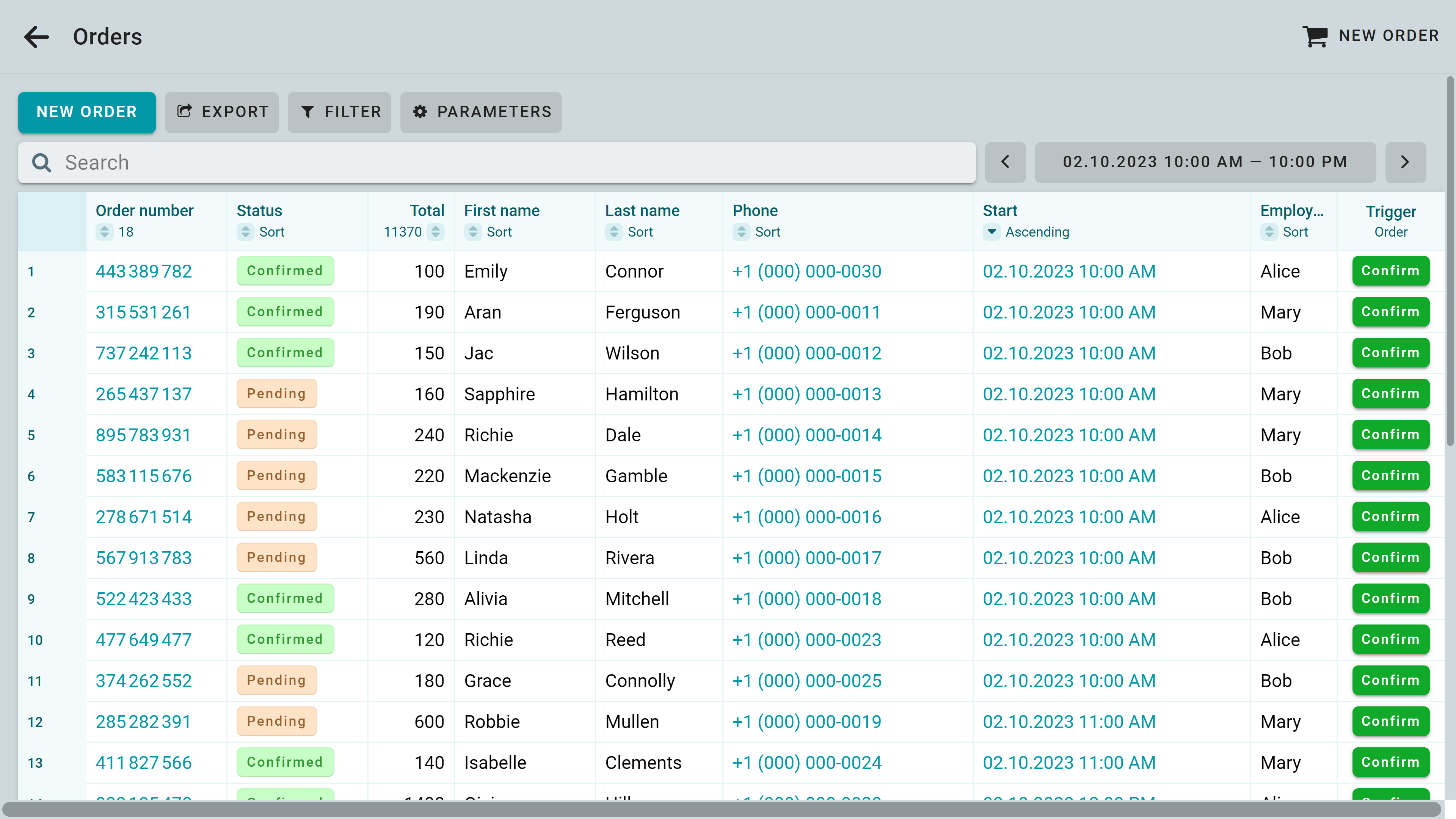This screenshot has height=819, width=1456.
Task: Click the horizontal scrollbar at bottom
Action: click(x=721, y=809)
